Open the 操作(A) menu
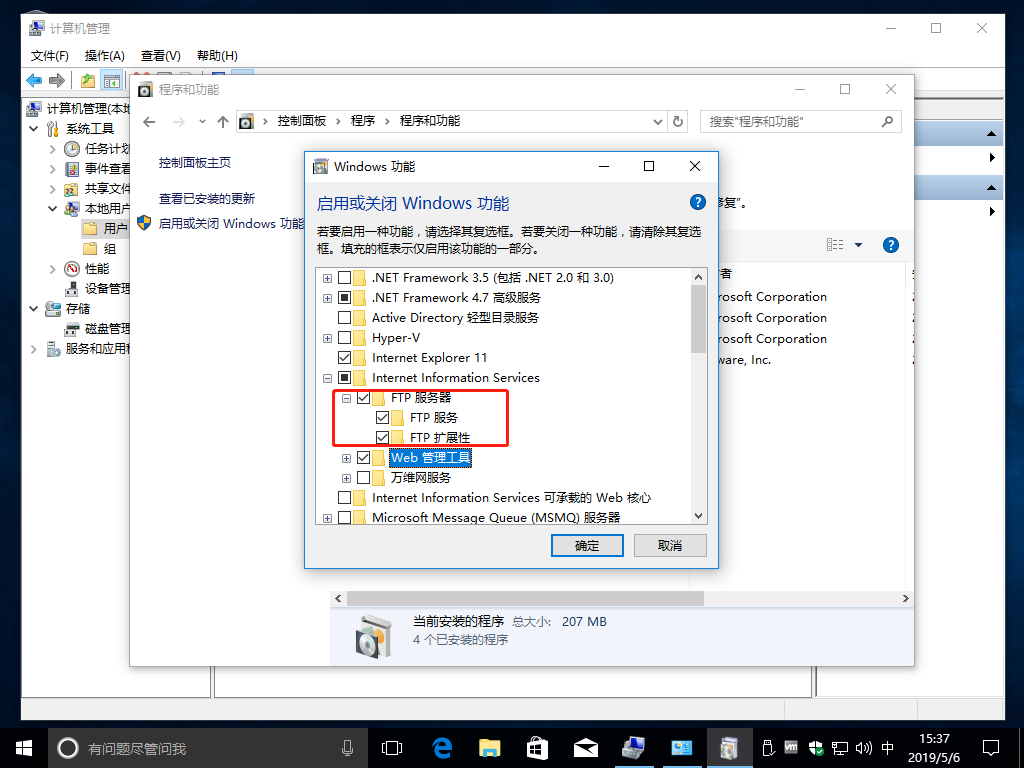 pos(104,56)
